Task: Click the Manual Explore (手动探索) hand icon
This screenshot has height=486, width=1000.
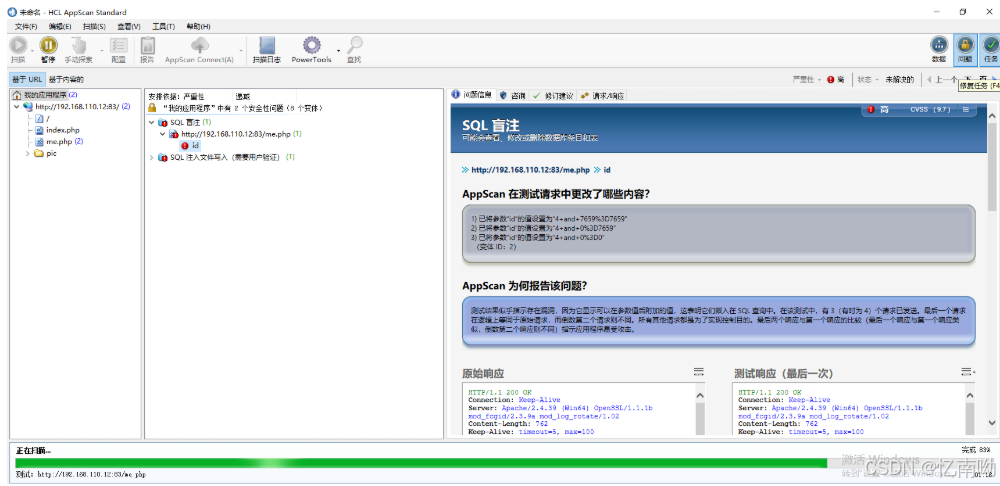Action: (78, 45)
